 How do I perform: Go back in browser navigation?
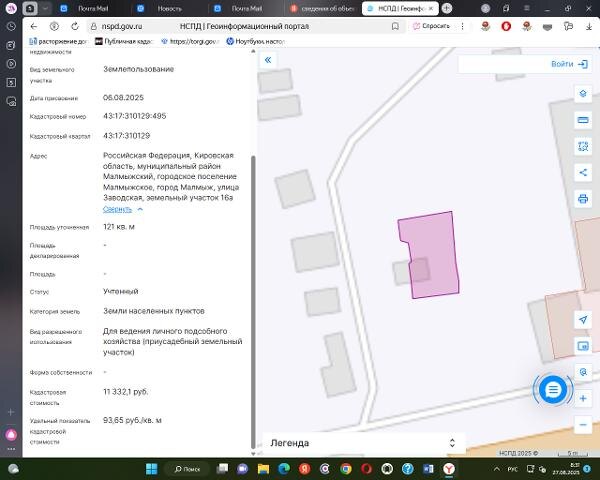[x=34, y=26]
